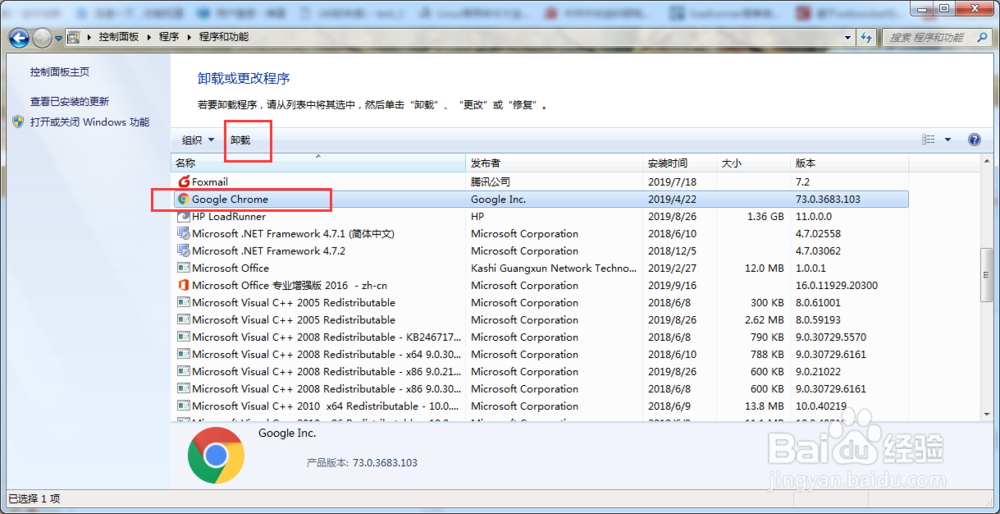Select 程序和功能 breadcrumb in address bar
Image resolution: width=1000 pixels, height=514 pixels.
224,37
